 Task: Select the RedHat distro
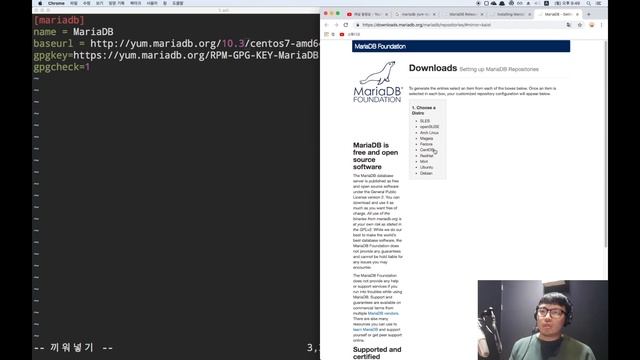(427, 156)
